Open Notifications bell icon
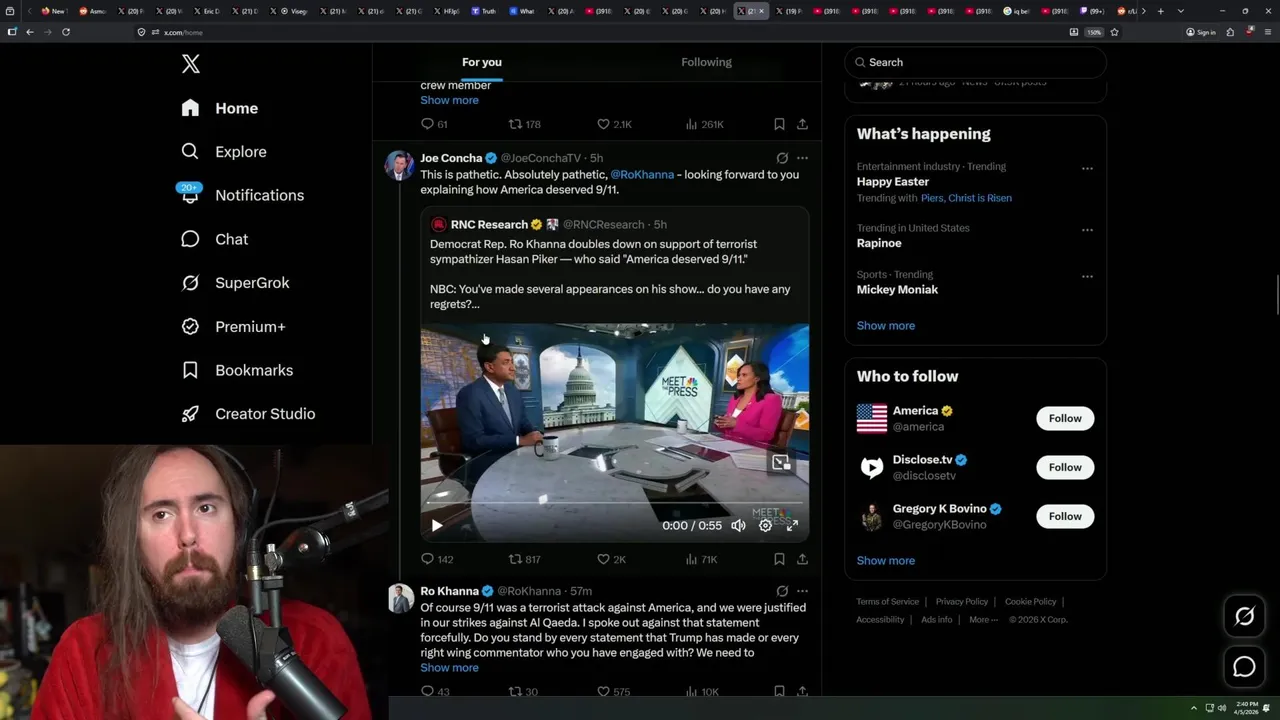The width and height of the screenshot is (1280, 720). pos(190,194)
